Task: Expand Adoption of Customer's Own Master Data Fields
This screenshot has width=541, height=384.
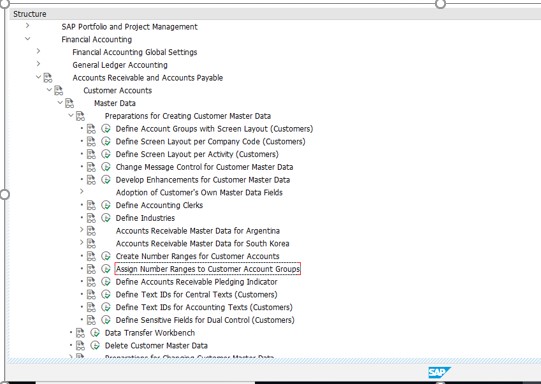Action: point(81,191)
